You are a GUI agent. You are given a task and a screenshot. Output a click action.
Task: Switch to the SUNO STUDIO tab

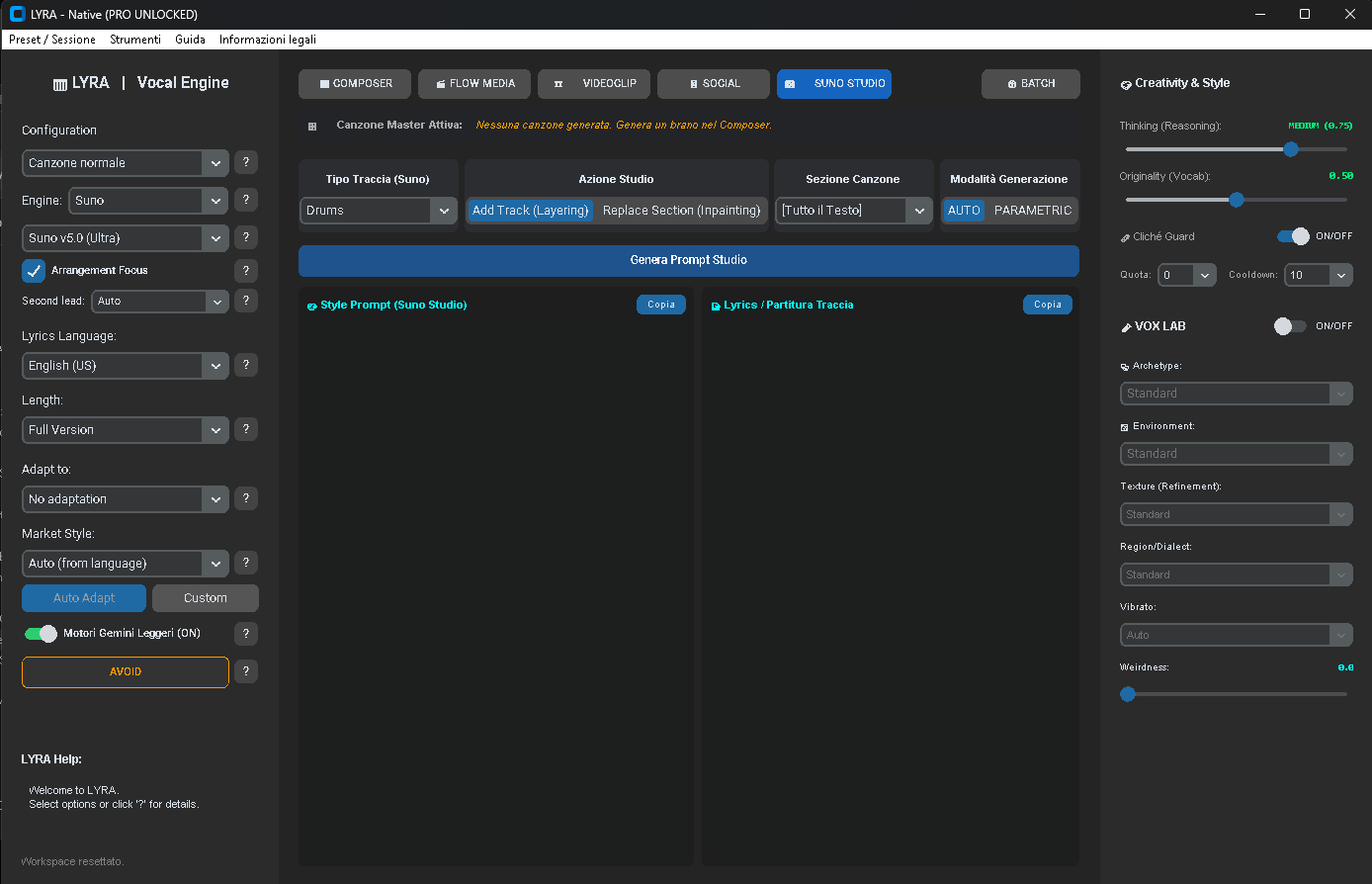click(834, 84)
